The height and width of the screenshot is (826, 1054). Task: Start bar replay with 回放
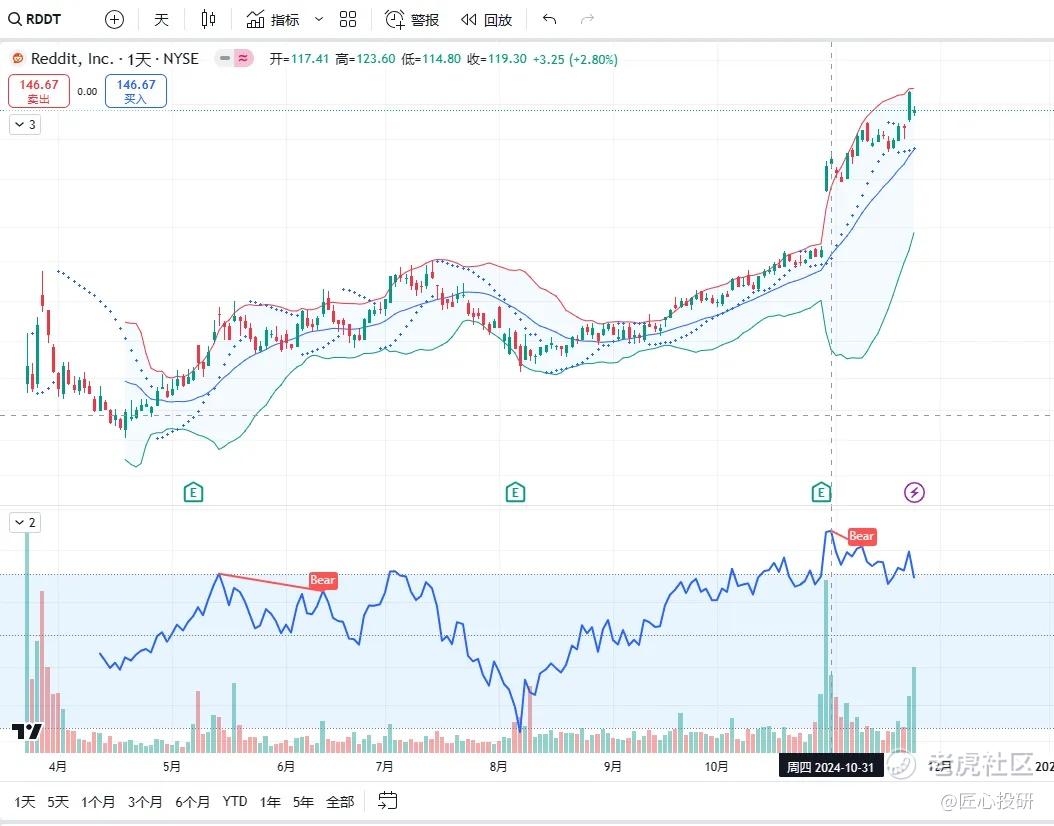click(487, 19)
